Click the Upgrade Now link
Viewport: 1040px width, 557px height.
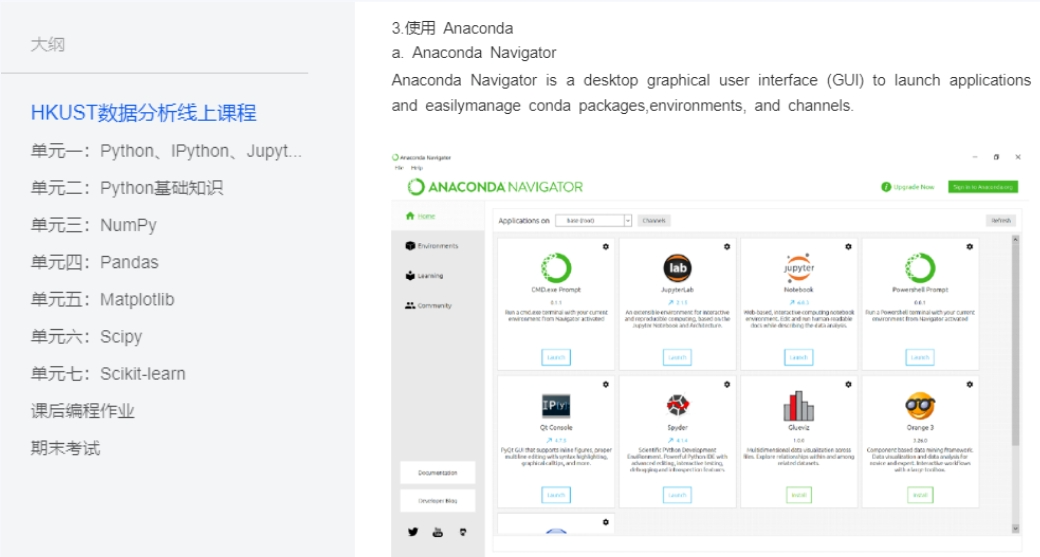913,187
